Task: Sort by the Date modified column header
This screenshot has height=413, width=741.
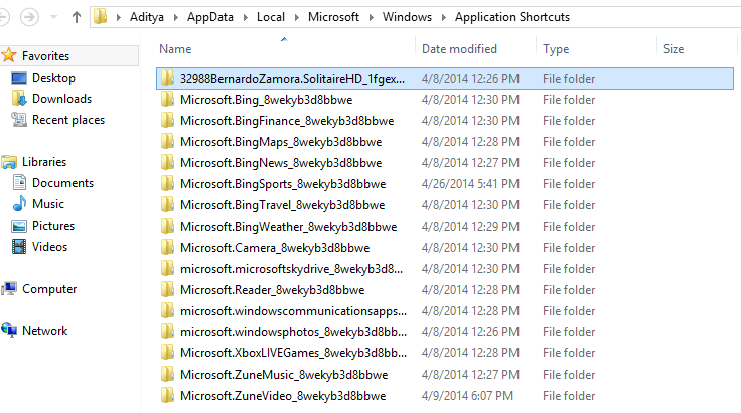Action: point(459,49)
